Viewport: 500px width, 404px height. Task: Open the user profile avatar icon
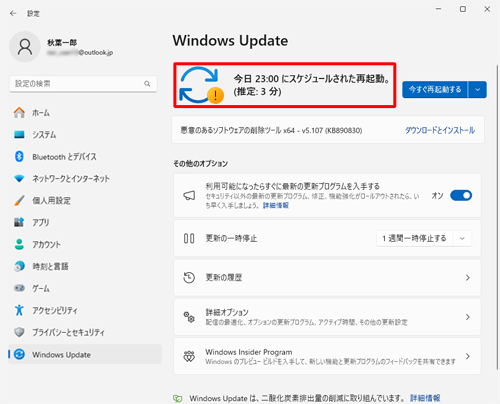[25, 47]
